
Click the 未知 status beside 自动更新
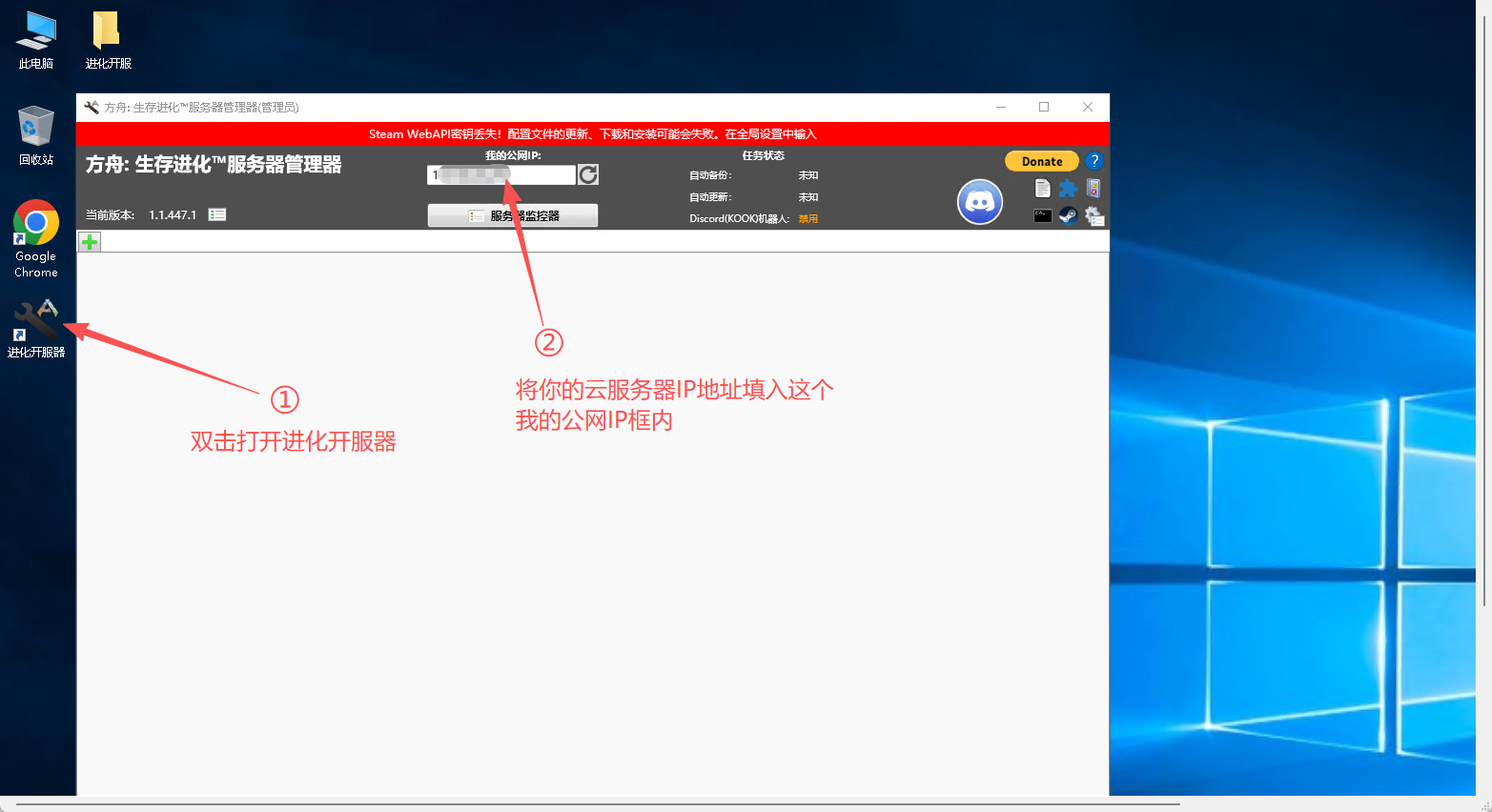(x=808, y=197)
